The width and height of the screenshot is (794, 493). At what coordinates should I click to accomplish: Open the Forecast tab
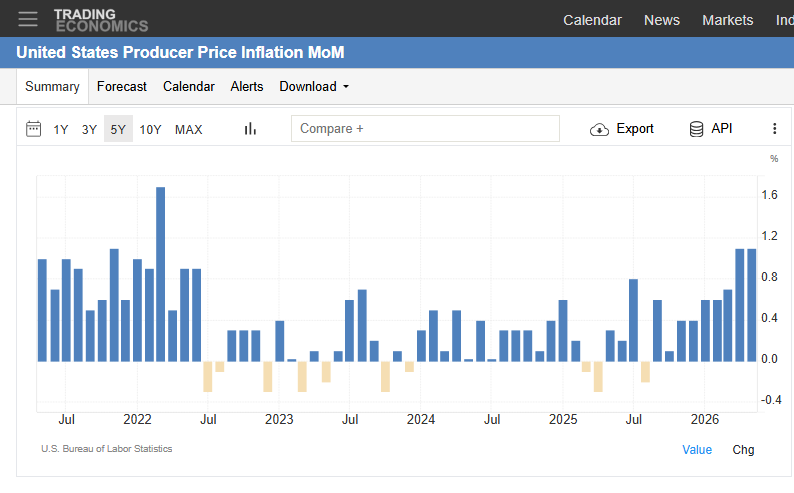pyautogui.click(x=122, y=87)
